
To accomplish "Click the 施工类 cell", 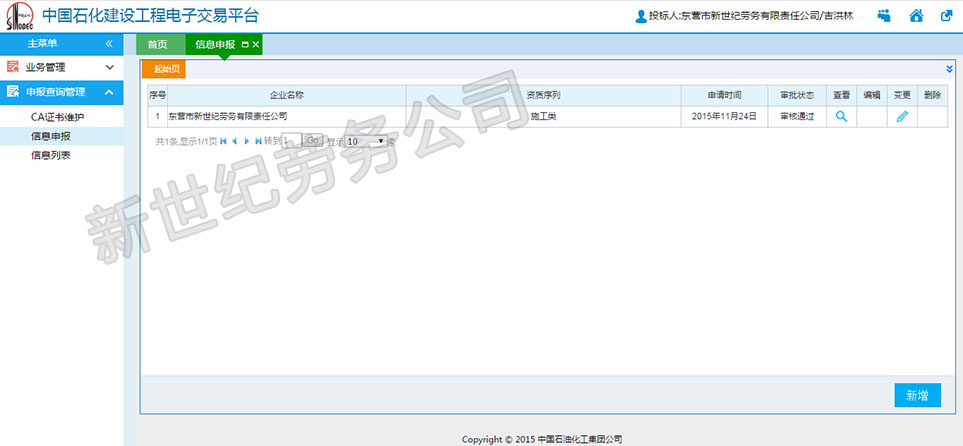I will 544,116.
